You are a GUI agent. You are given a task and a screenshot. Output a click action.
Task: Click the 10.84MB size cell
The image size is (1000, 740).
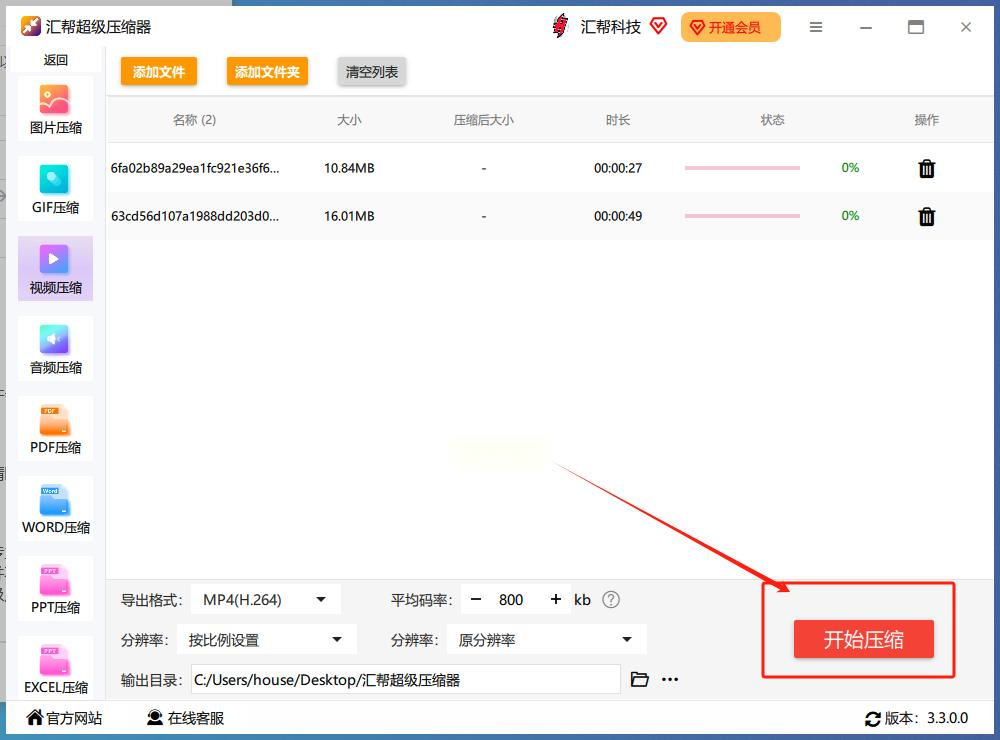349,168
